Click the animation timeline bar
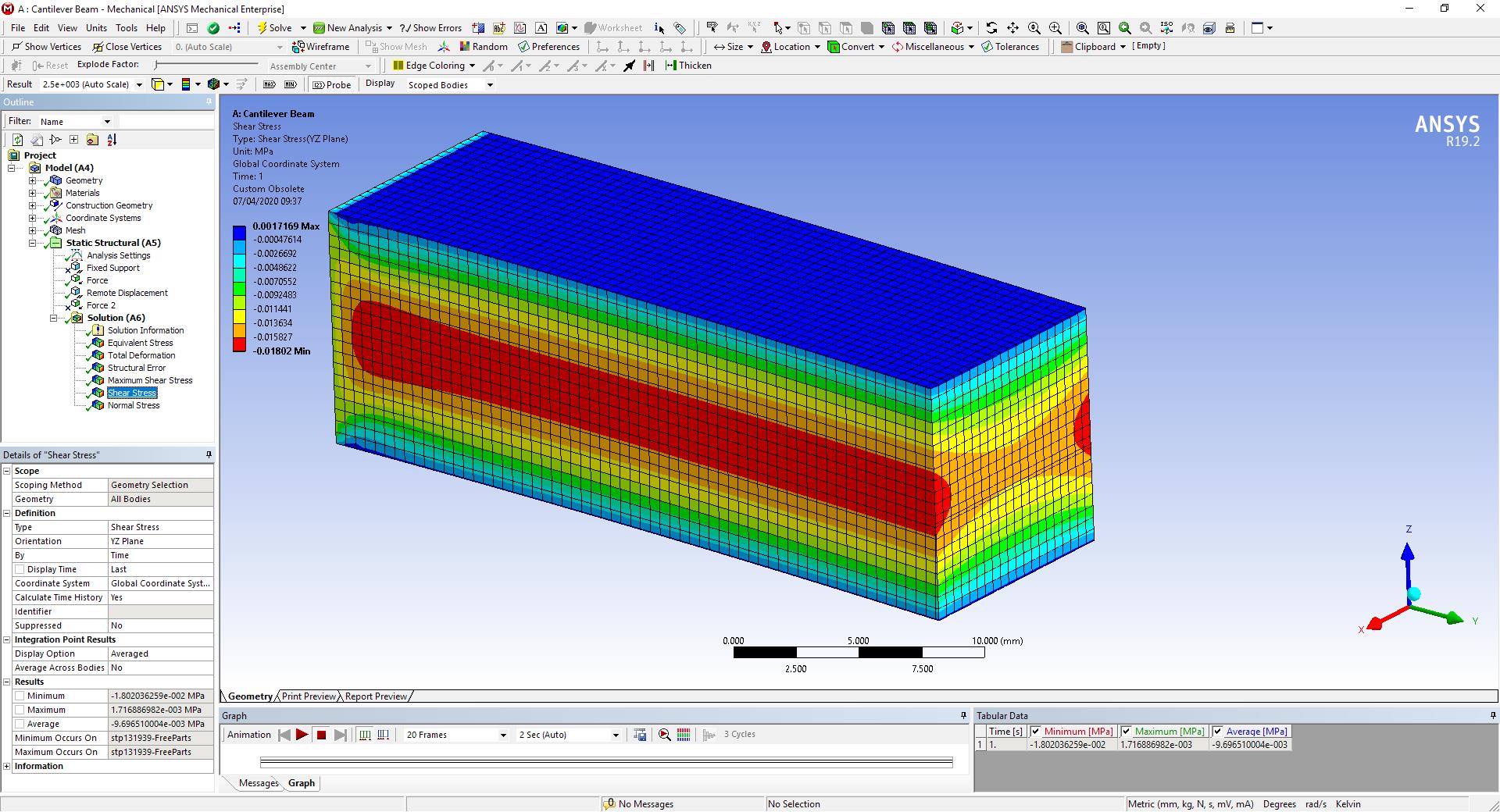 click(x=606, y=763)
